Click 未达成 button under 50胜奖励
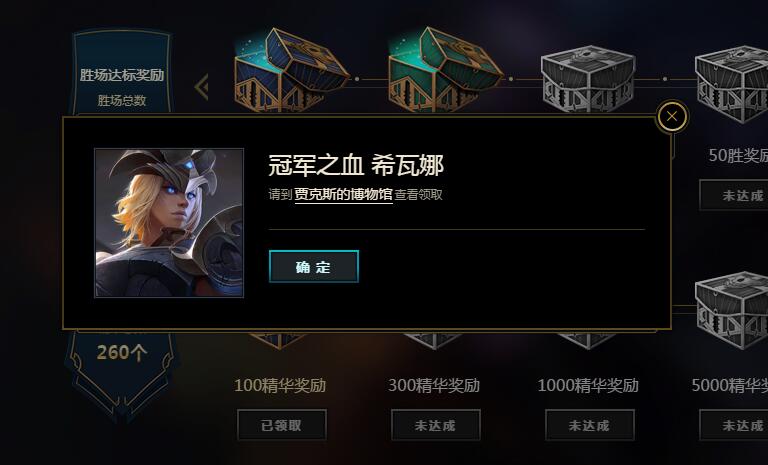Image resolution: width=768 pixels, height=465 pixels. [x=734, y=195]
